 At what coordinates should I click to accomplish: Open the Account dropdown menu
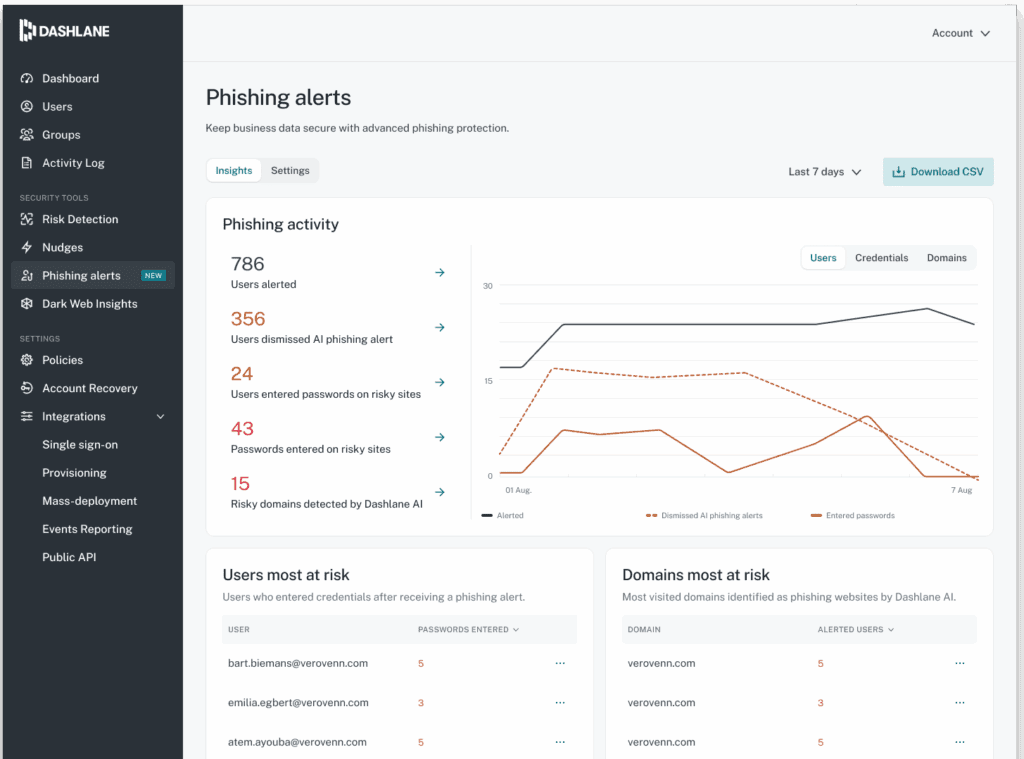point(959,32)
